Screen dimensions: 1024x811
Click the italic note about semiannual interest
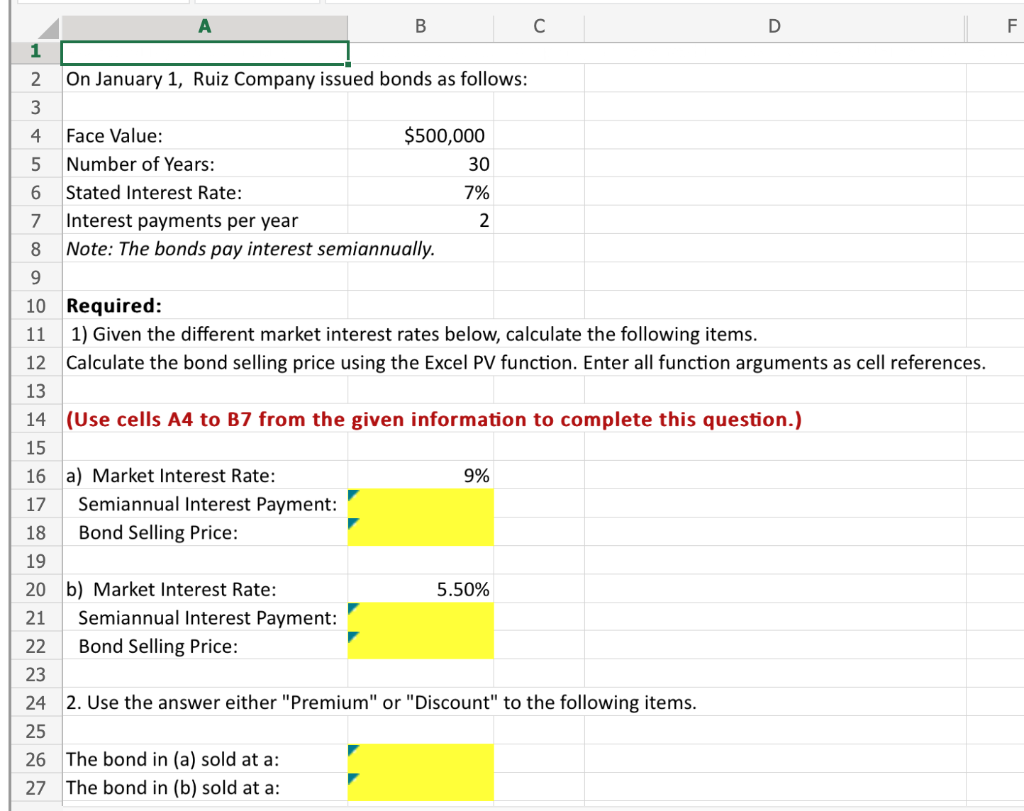point(250,249)
